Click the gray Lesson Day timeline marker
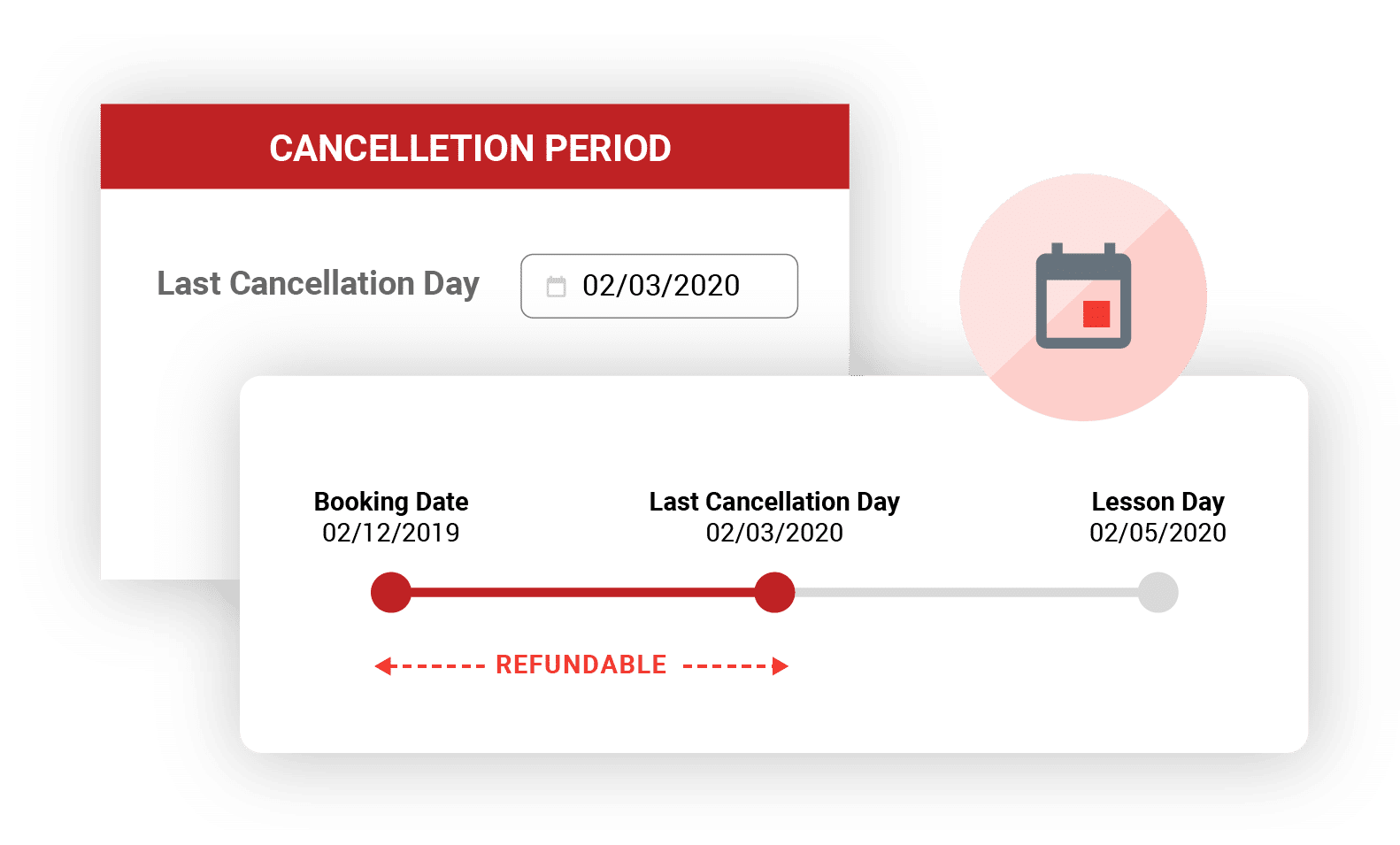The height and width of the screenshot is (845, 1400). (x=1158, y=593)
